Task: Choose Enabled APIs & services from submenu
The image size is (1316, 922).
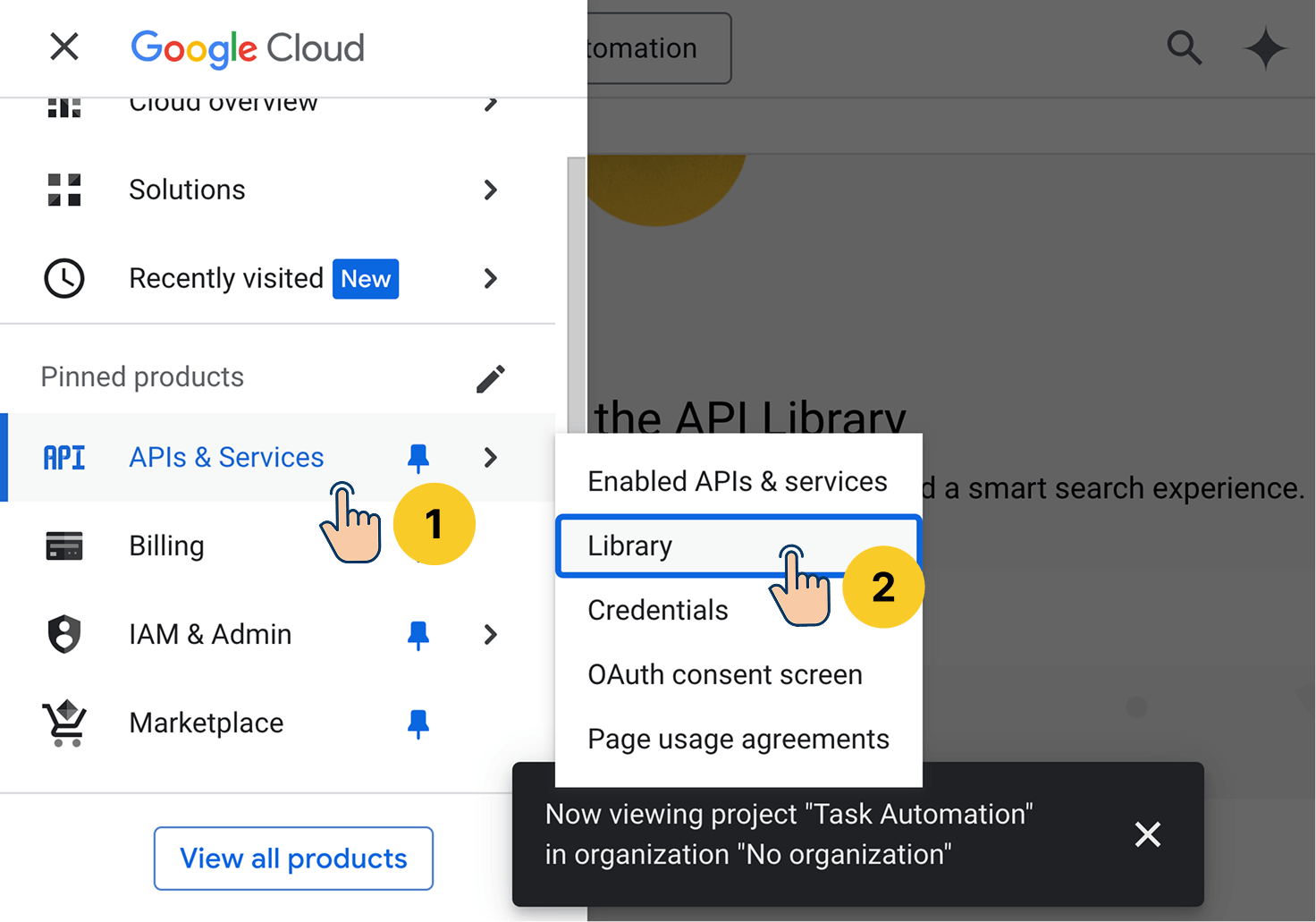Action: [x=738, y=481]
